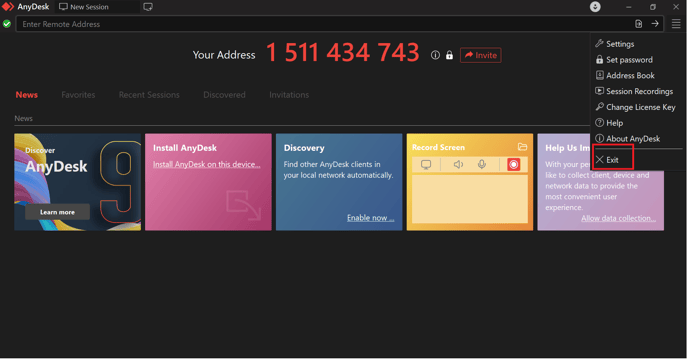688x363 pixels.
Task: Open the Recent Sessions tab
Action: (149, 95)
